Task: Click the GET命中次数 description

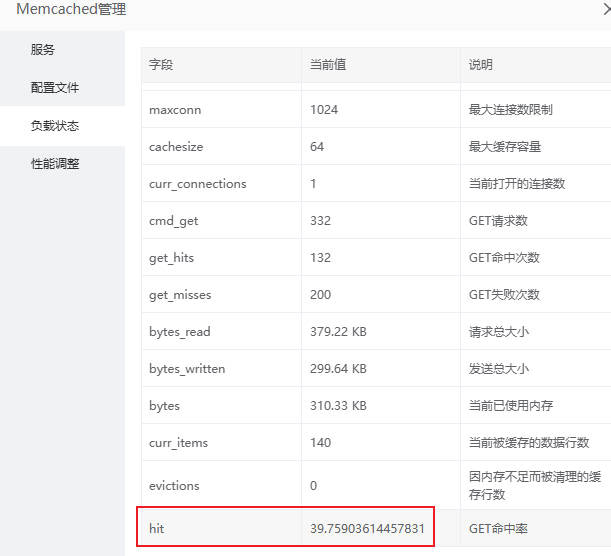Action: coord(504,258)
